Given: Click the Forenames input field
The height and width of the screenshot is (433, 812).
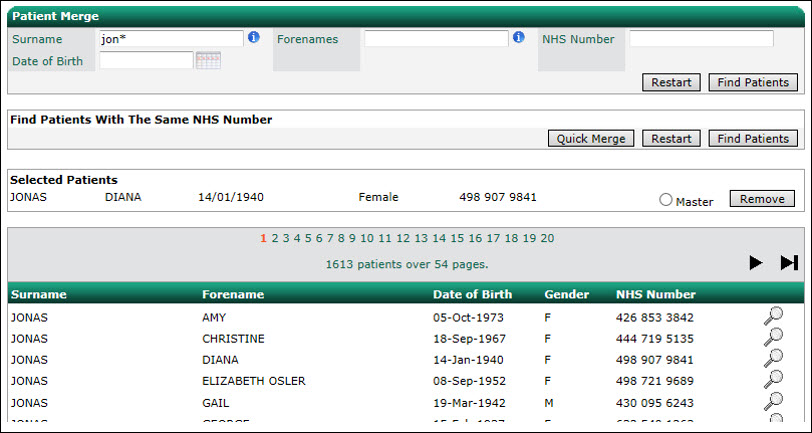Looking at the screenshot, I should 436,38.
